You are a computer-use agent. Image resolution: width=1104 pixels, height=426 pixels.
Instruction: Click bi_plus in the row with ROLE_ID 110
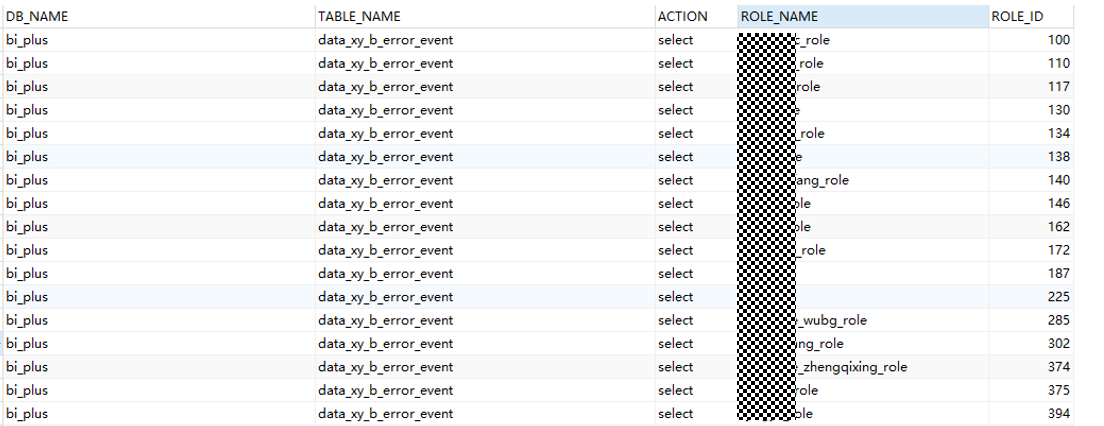tap(27, 63)
